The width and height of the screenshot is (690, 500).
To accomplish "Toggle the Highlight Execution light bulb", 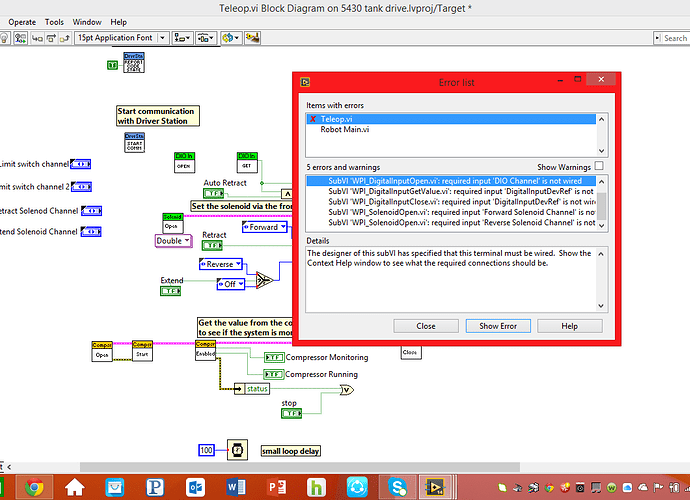I will tap(4, 38).
